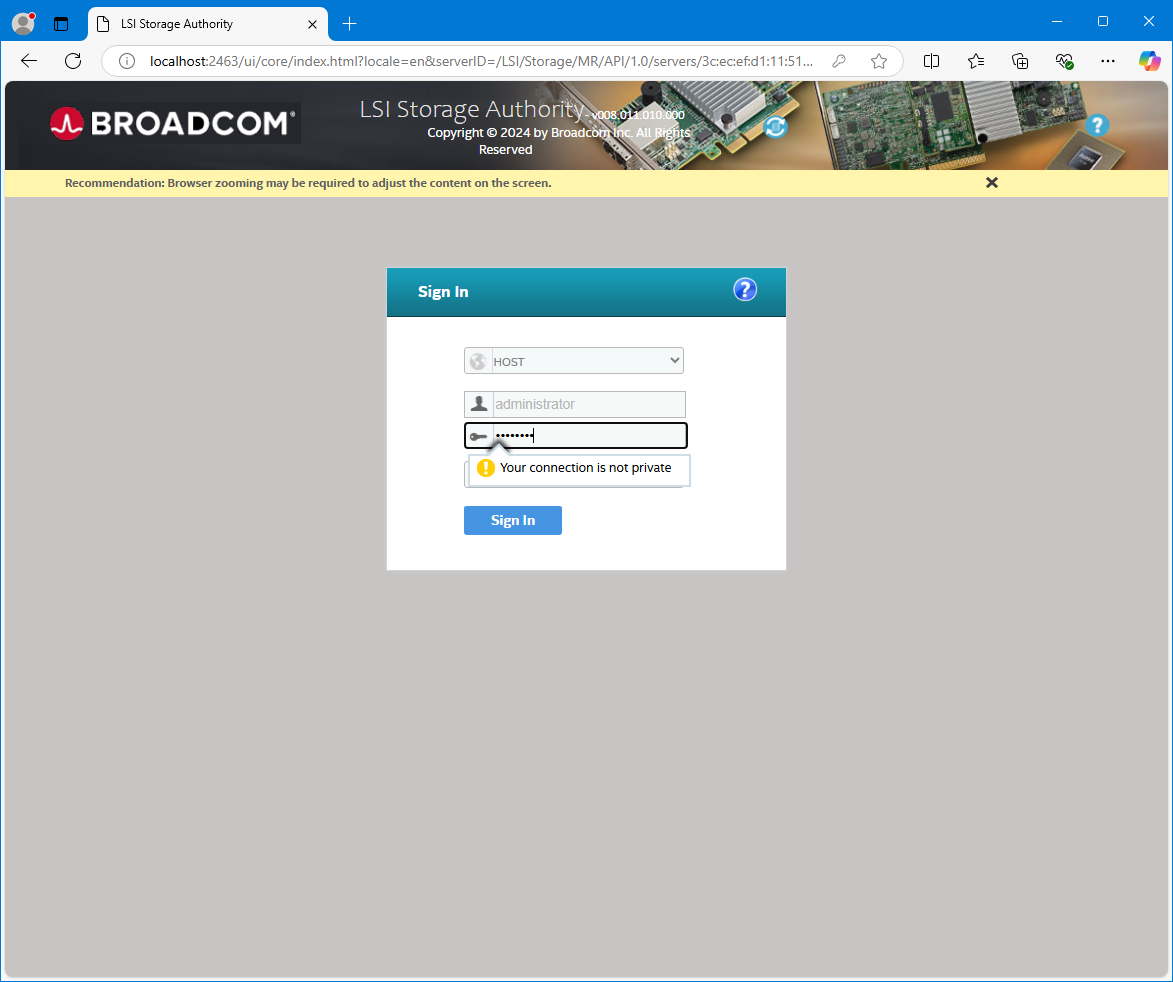Open Edge Settings and more menu

[x=1108, y=61]
